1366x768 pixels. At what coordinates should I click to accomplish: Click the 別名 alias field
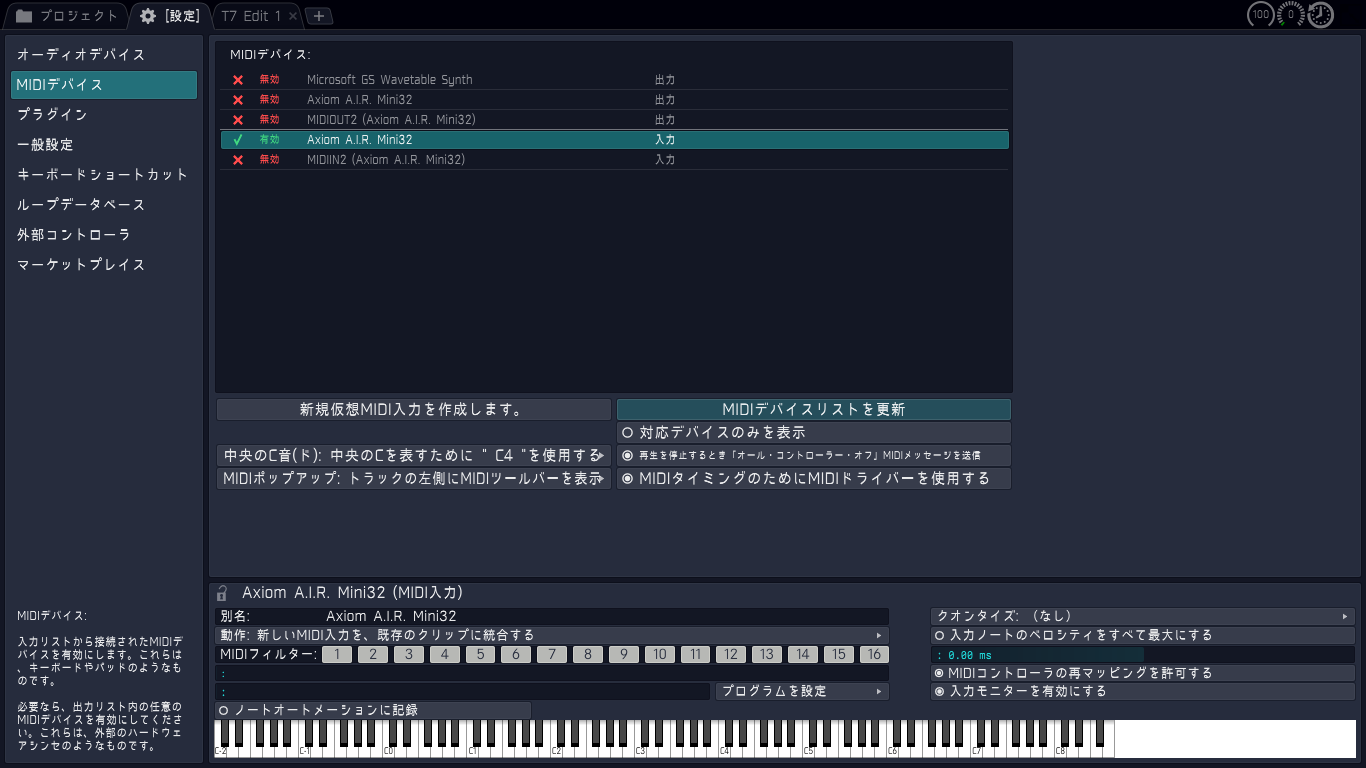(552, 617)
